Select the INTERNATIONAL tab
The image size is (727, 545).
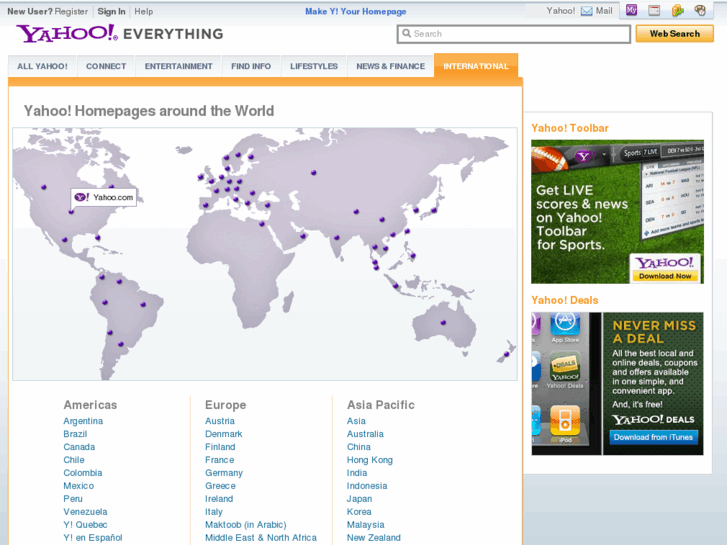476,66
